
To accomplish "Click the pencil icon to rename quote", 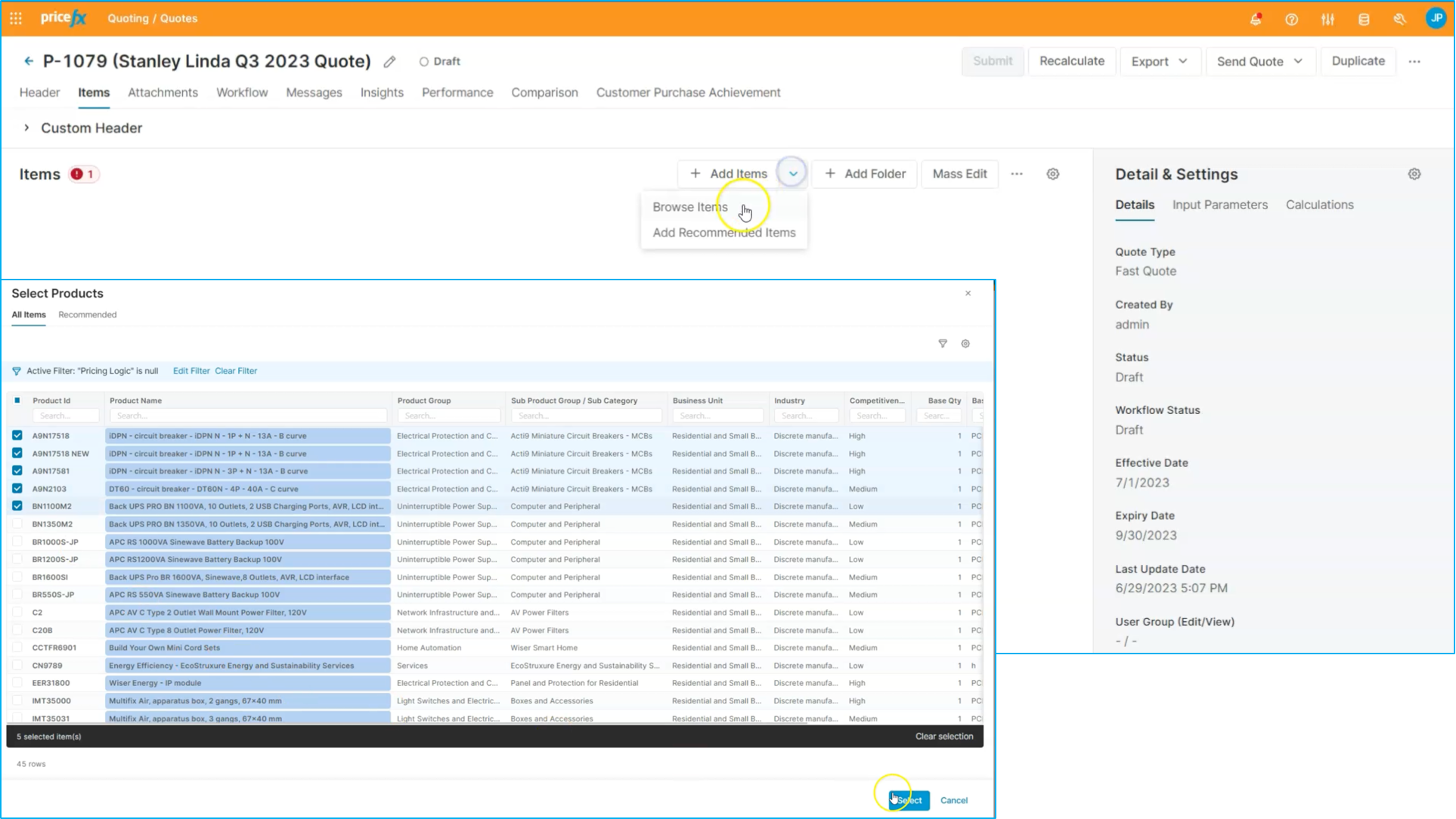I will (389, 62).
